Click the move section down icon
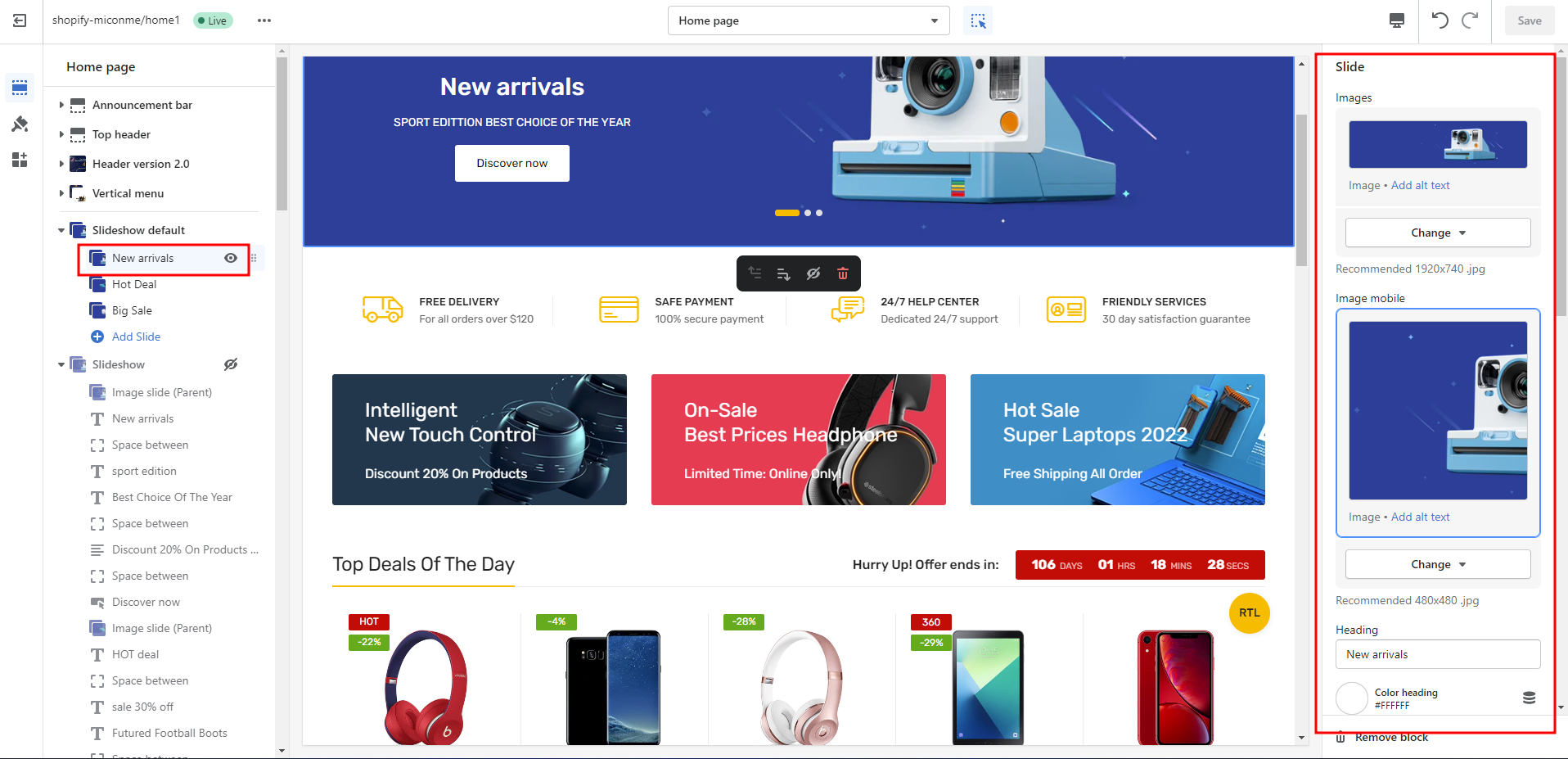 tap(783, 273)
